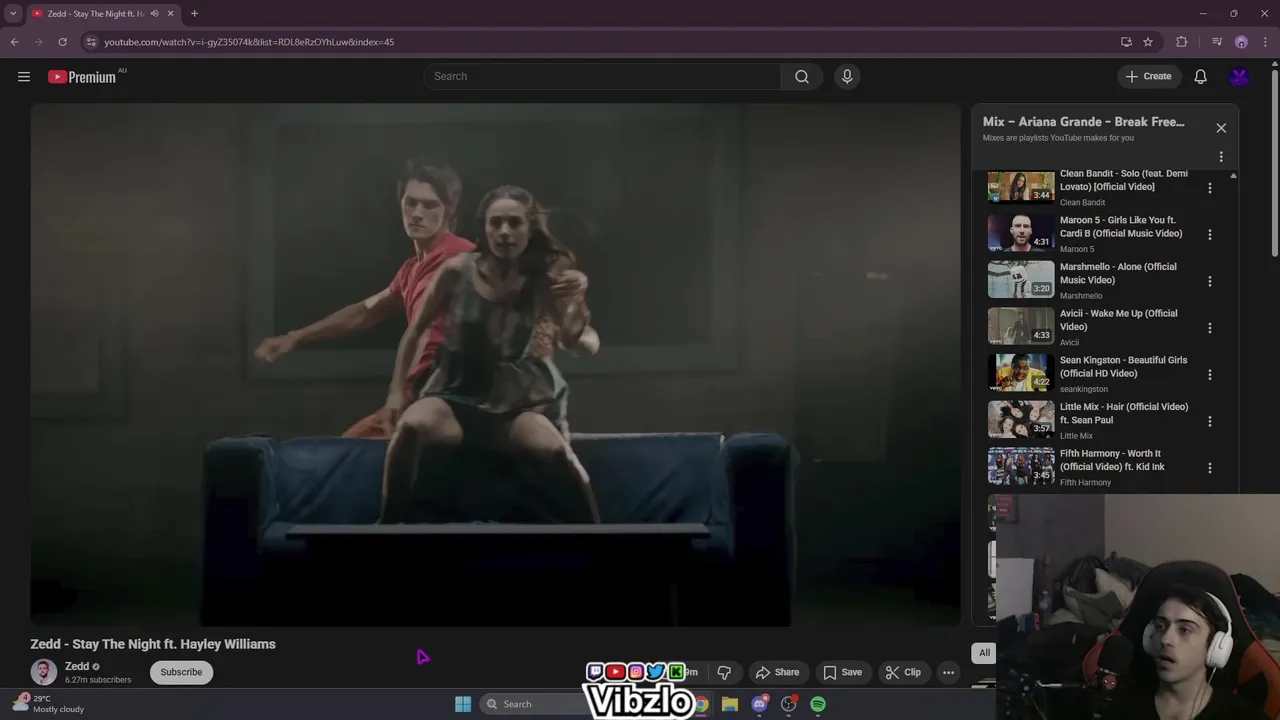Viewport: 1280px width, 720px height.
Task: Select Sean Kingston - Beautiful Girls title
Action: tap(1123, 367)
